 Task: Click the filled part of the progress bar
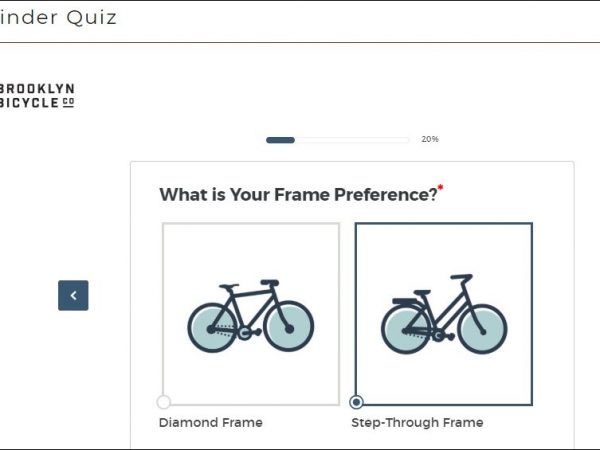pyautogui.click(x=280, y=140)
